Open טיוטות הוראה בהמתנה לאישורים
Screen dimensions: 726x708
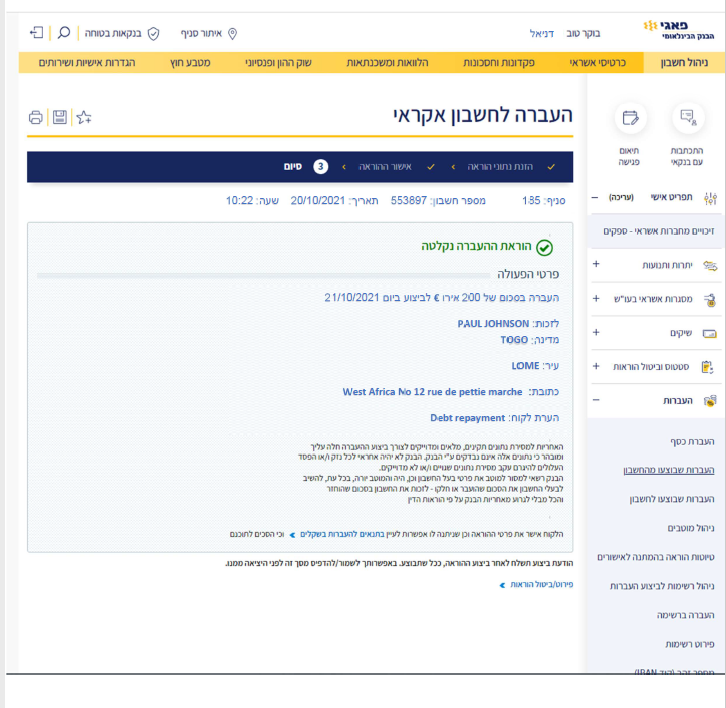pos(656,557)
